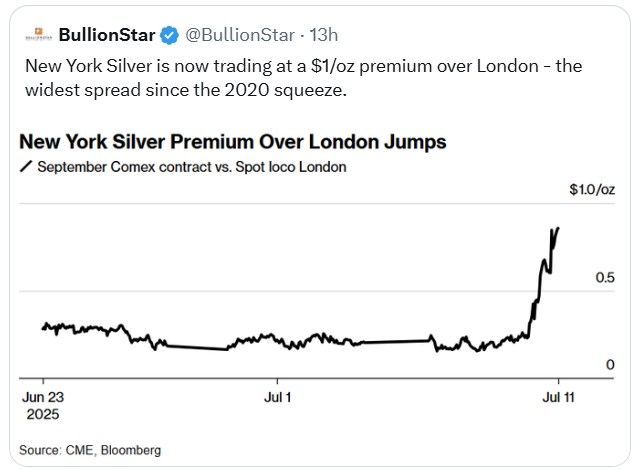Open the @BullionStar handle link
This screenshot has height=469, width=637.
click(x=239, y=35)
